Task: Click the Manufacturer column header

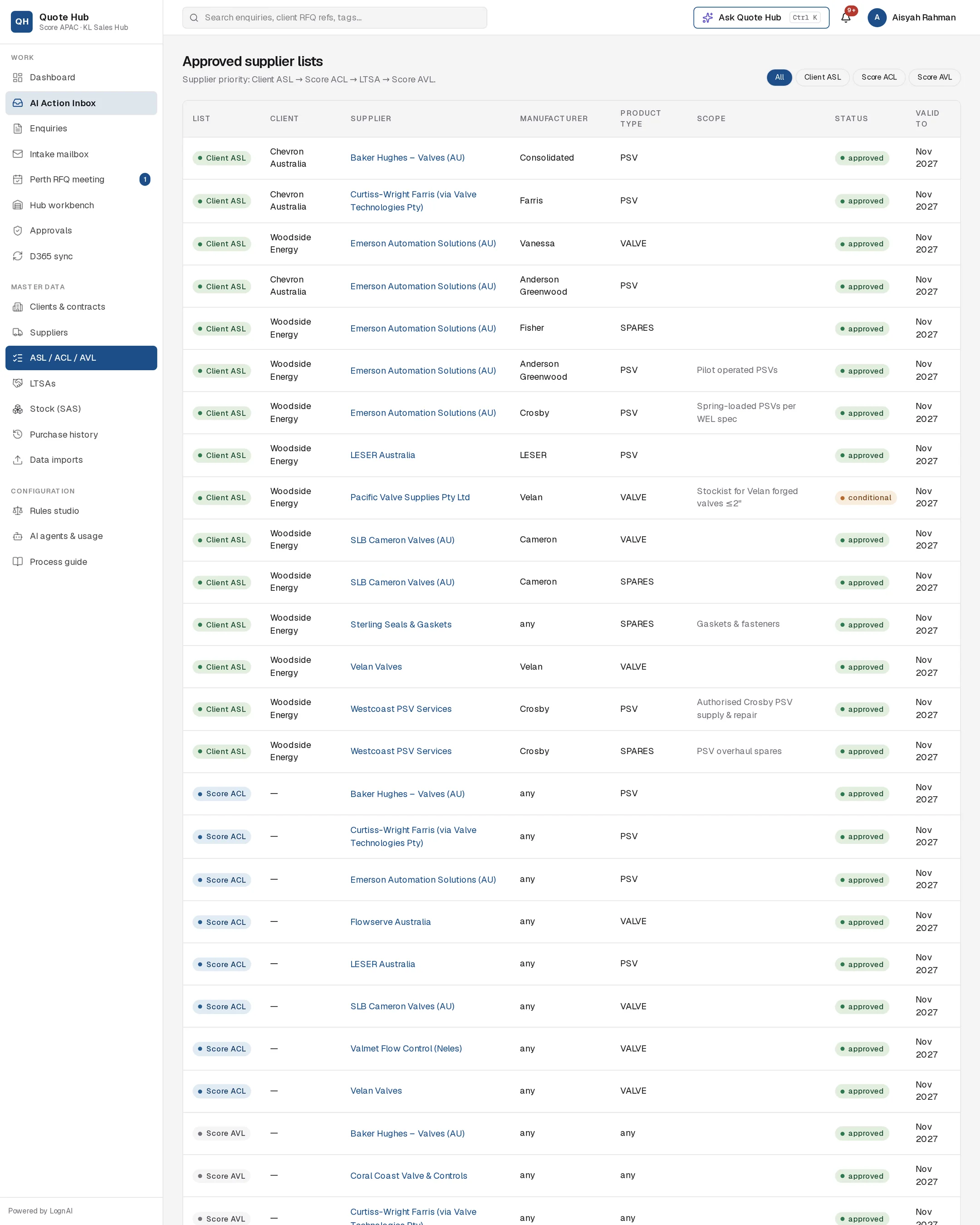Action: coord(554,119)
